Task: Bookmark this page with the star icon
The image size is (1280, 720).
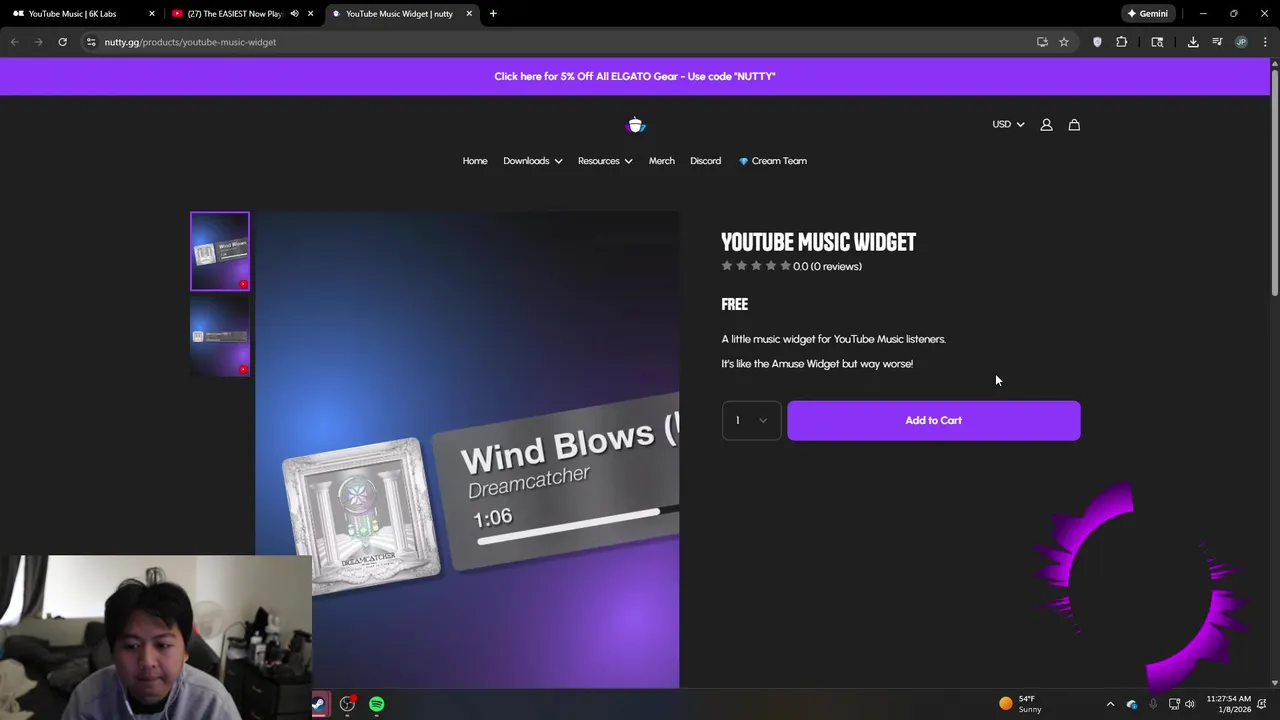Action: [1064, 42]
